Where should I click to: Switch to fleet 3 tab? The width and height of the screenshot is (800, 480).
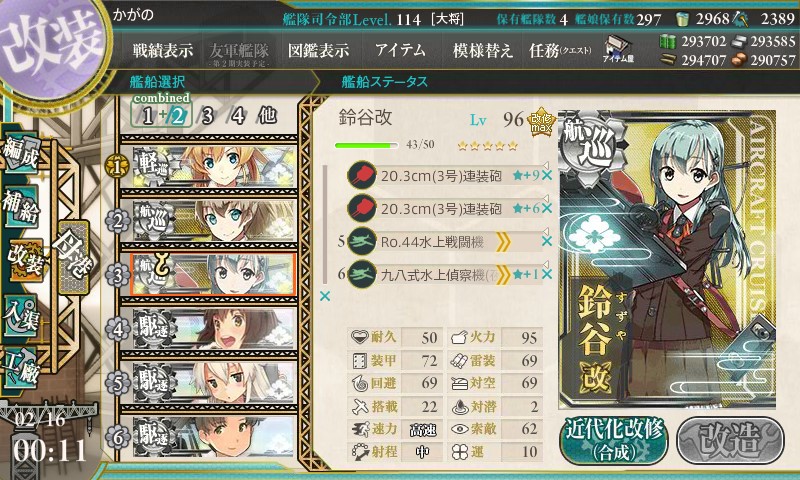click(207, 116)
